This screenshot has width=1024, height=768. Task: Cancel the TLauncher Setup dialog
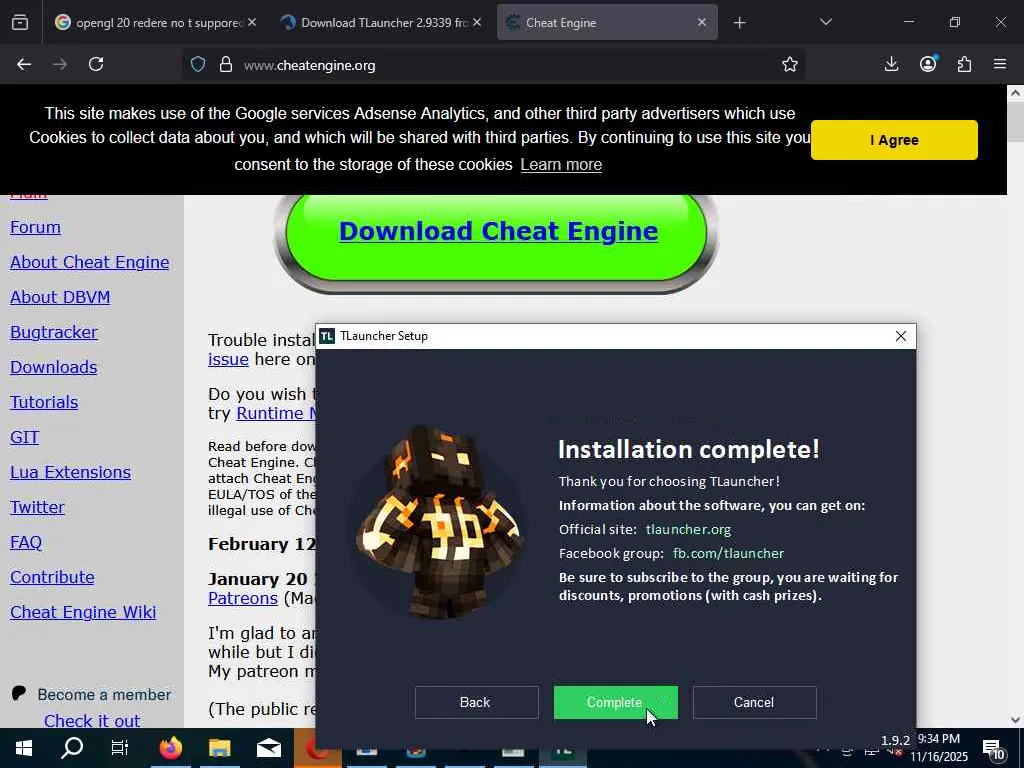[754, 702]
